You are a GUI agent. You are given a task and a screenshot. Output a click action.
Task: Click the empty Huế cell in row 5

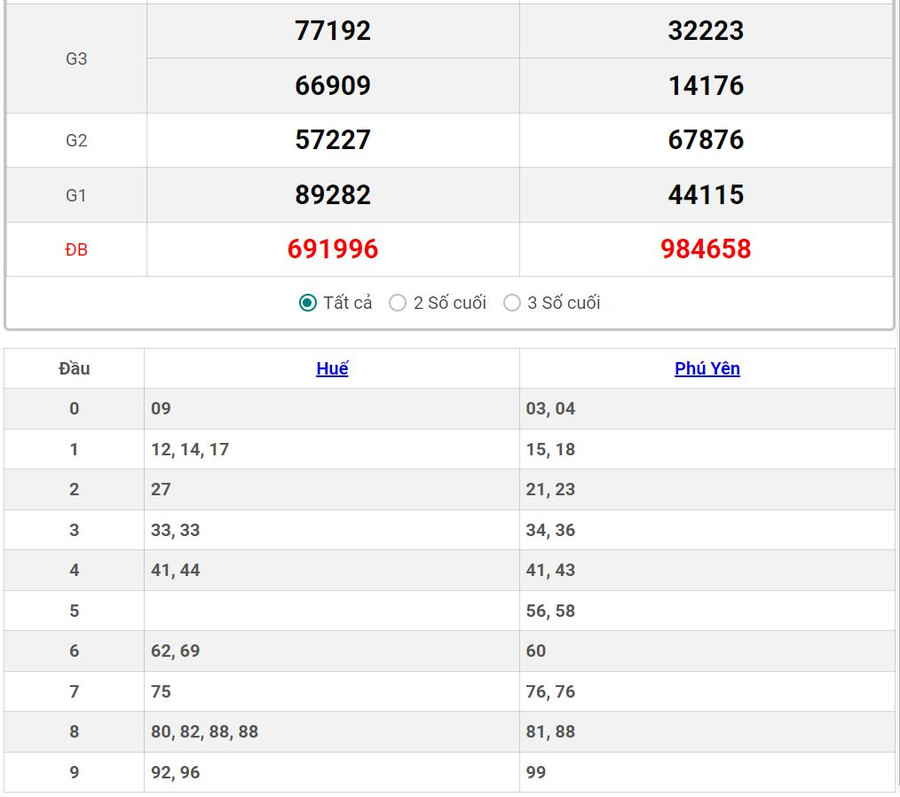[331, 611]
